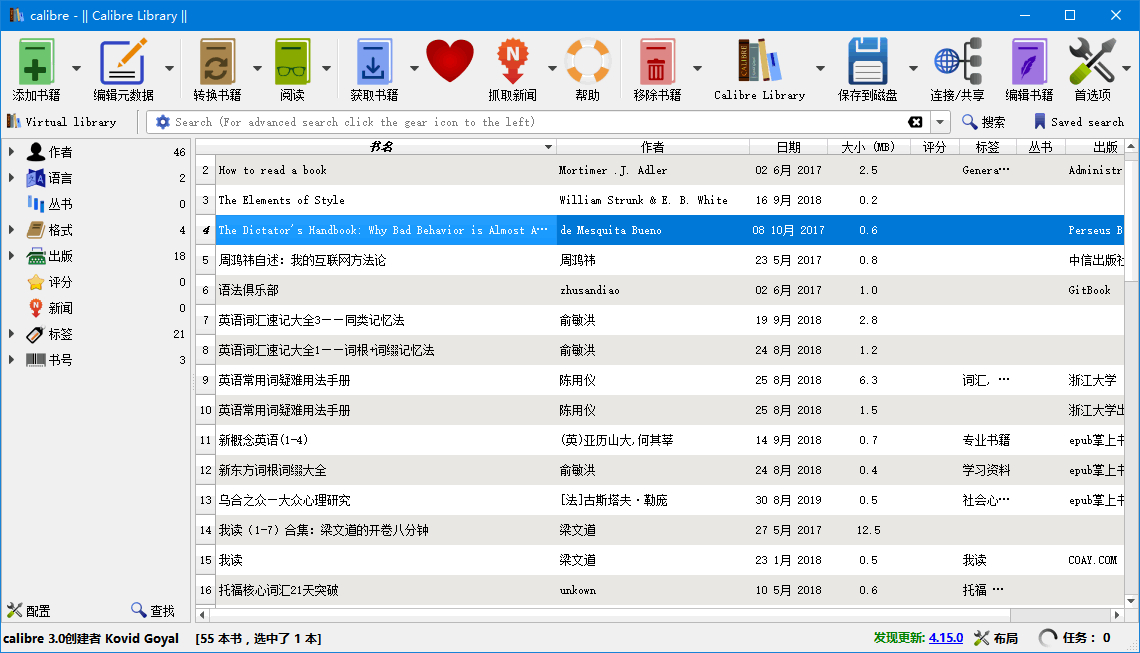This screenshot has width=1140, height=653.
Task: Select book '语法俱乐部' row
Action: pyautogui.click(x=660, y=290)
